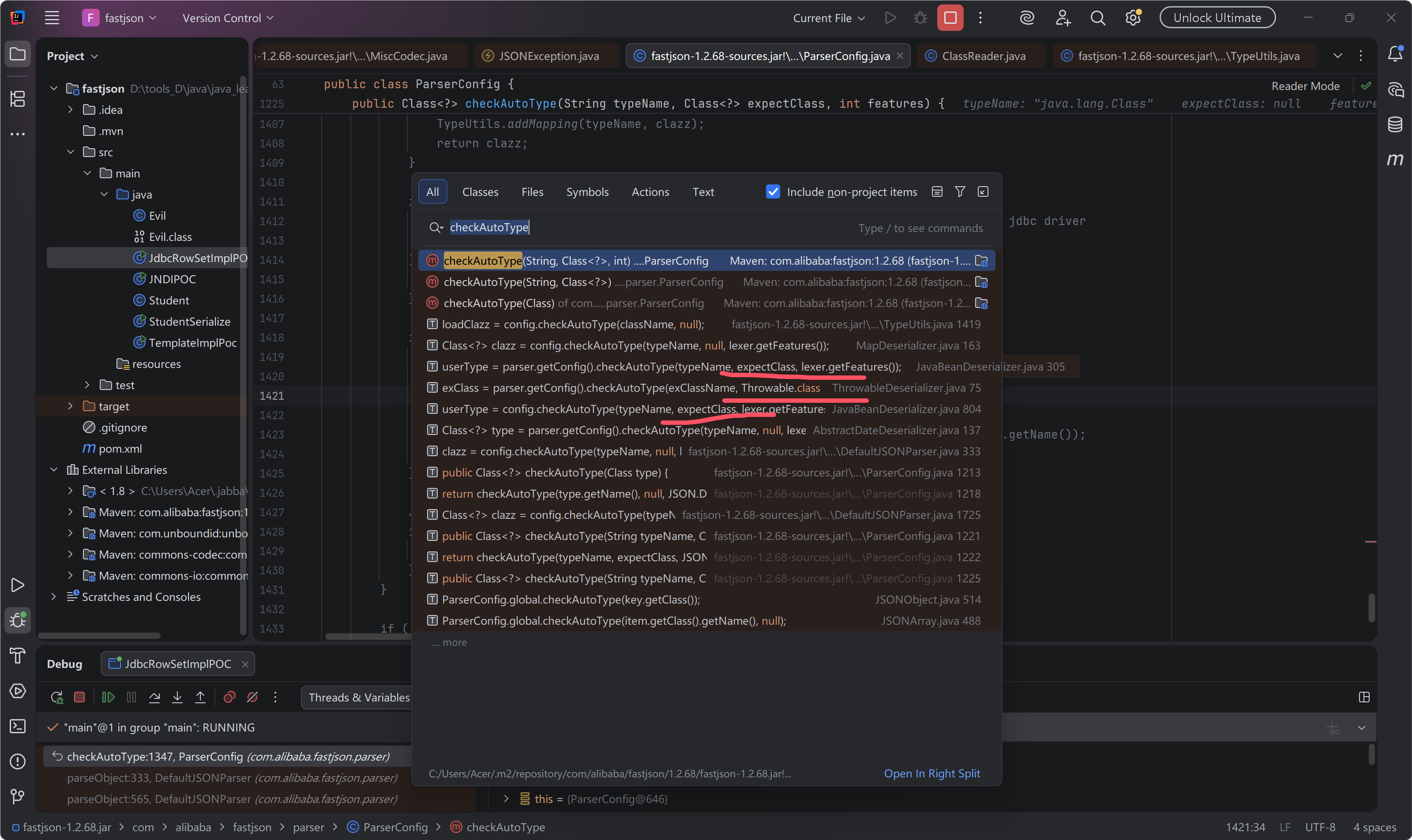Image resolution: width=1412 pixels, height=840 pixels.
Task: Toggle Mute Breakpoints in debug toolbar
Action: click(252, 697)
